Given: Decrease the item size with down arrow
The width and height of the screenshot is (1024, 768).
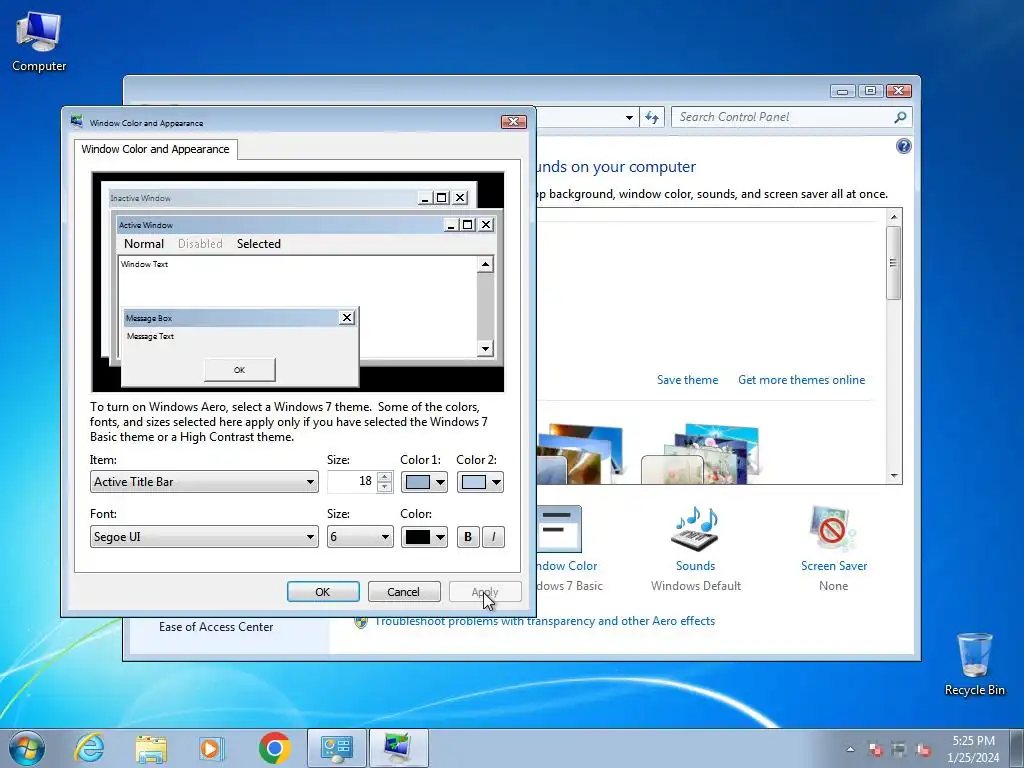Looking at the screenshot, I should [x=385, y=487].
